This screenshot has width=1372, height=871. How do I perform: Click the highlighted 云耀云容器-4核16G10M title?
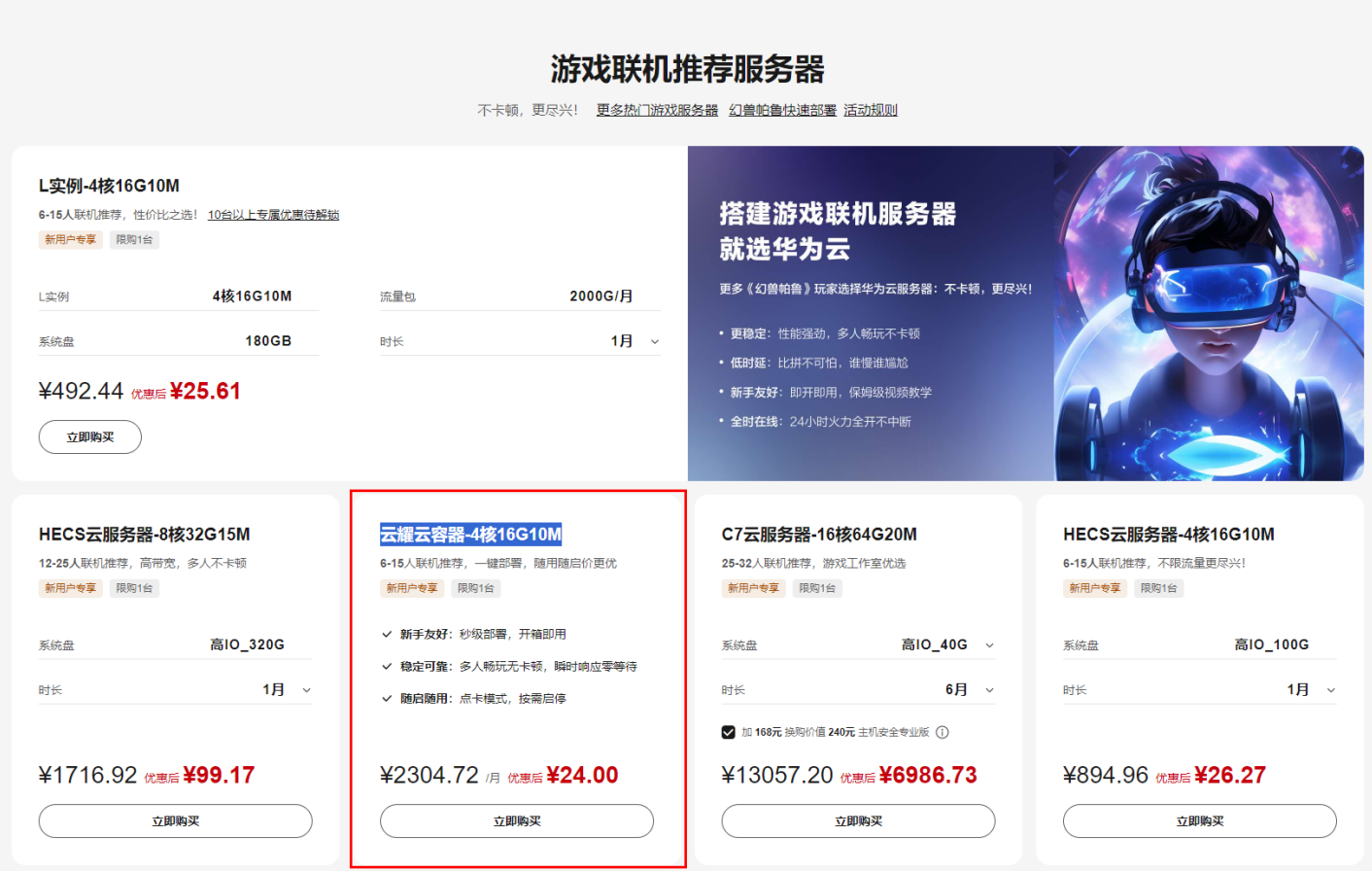pyautogui.click(x=470, y=535)
